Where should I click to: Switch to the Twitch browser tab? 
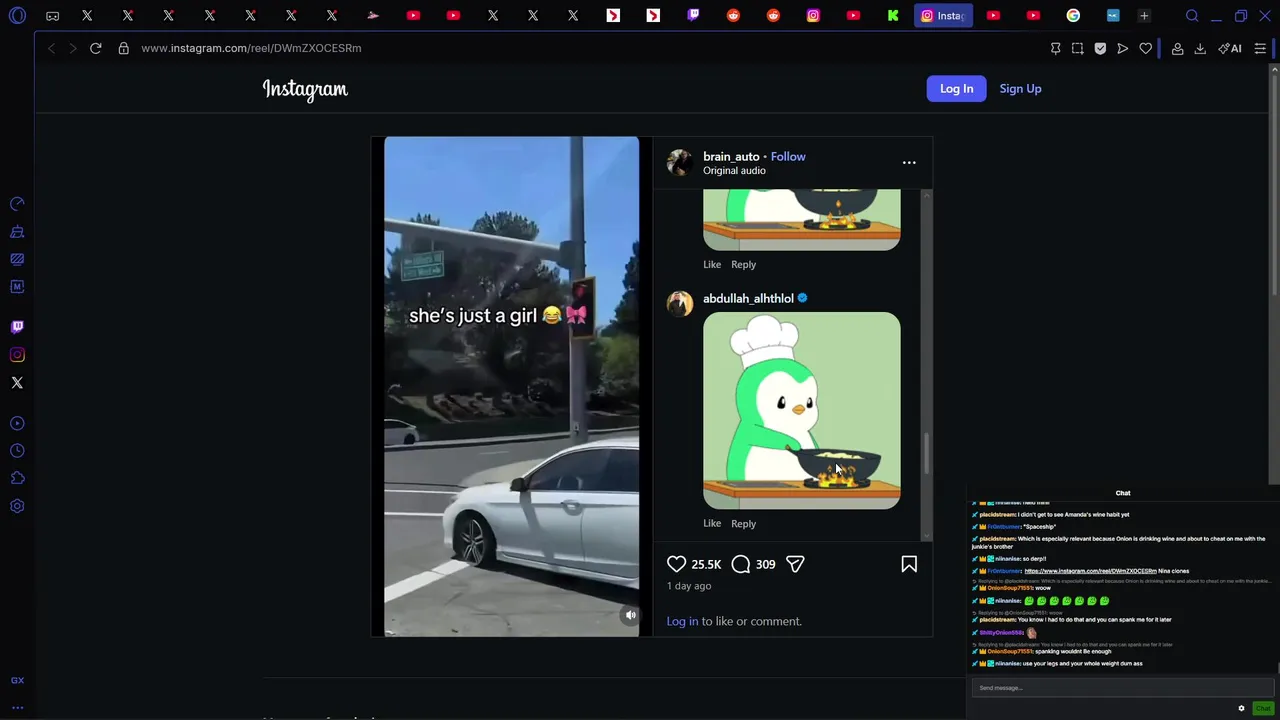[x=693, y=16]
